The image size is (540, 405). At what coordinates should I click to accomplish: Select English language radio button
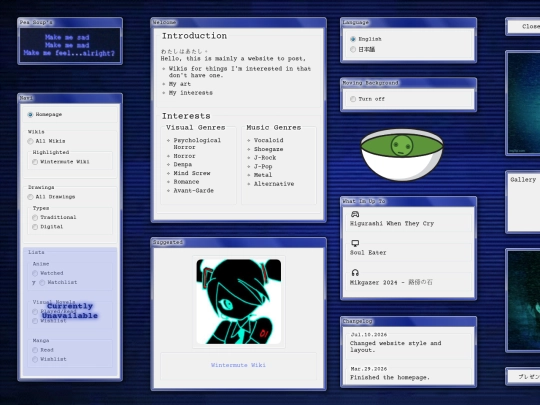[353, 39]
